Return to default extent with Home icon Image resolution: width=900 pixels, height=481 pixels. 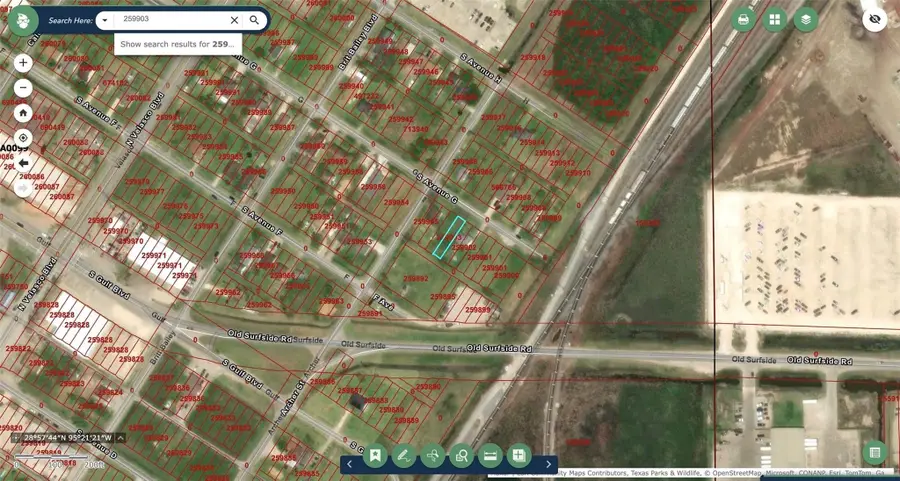23,113
